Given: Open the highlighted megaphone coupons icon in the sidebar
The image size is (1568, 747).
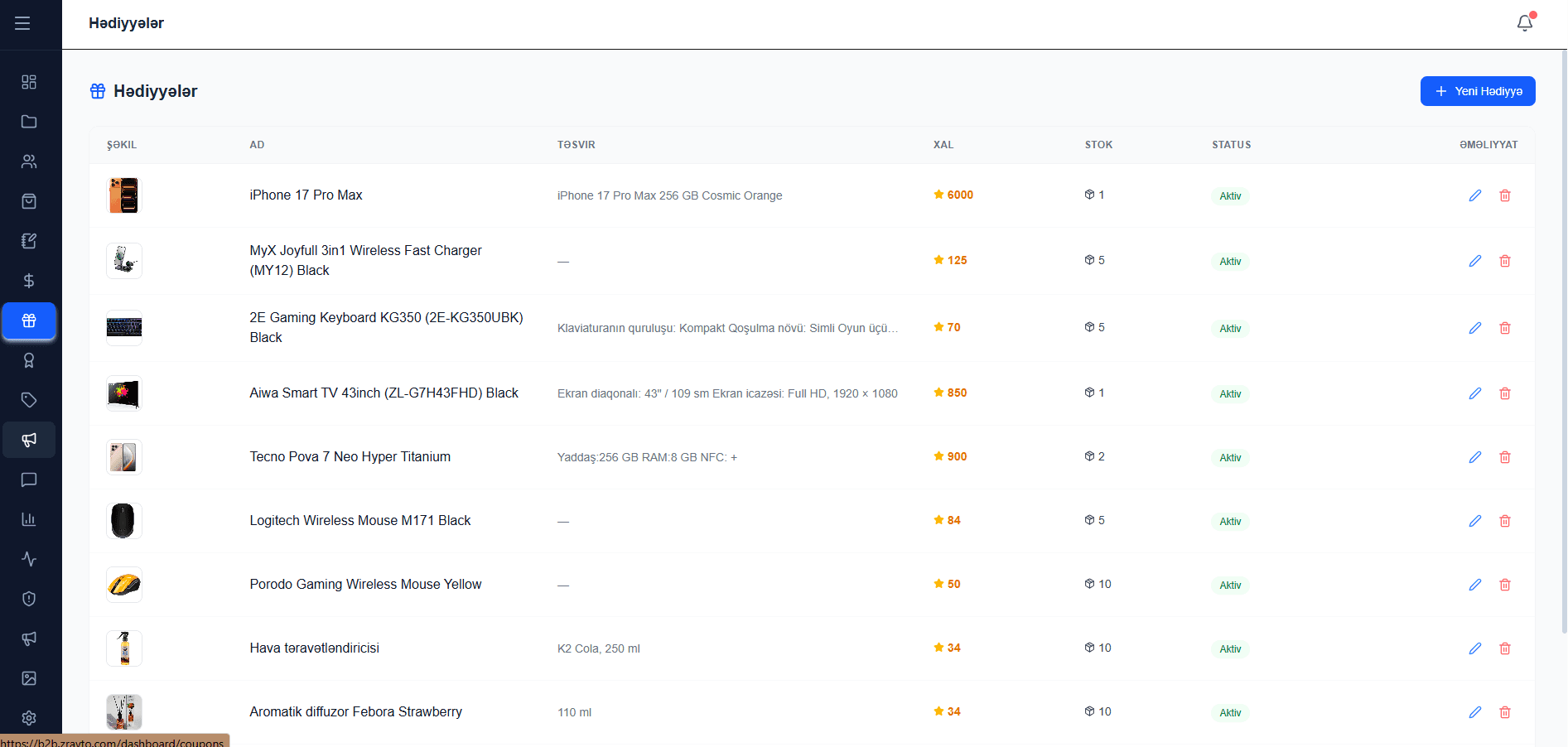Looking at the screenshot, I should click(29, 440).
